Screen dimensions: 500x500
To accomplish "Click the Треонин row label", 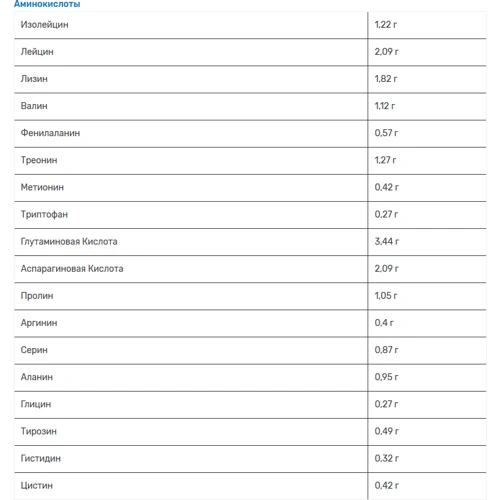I will (39, 160).
